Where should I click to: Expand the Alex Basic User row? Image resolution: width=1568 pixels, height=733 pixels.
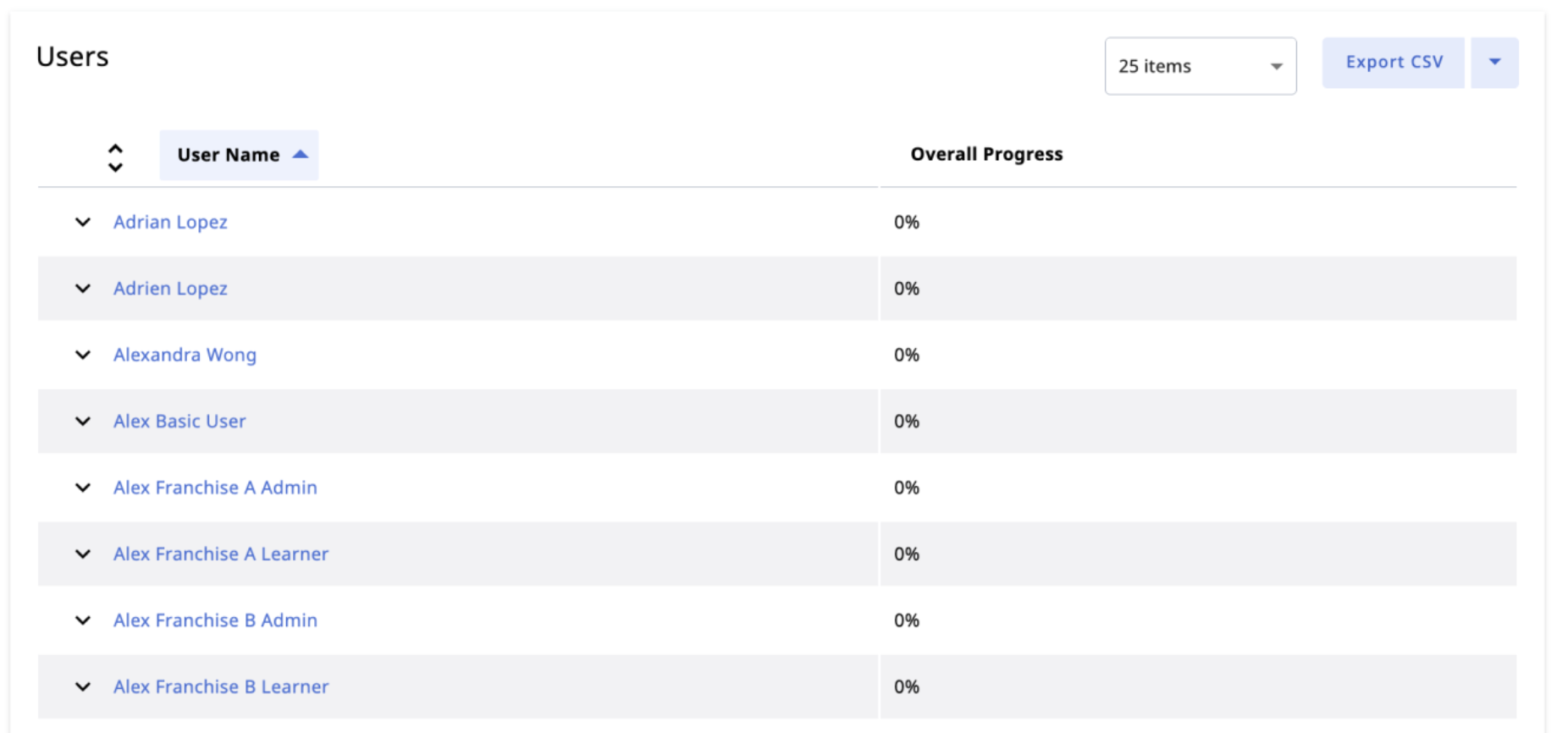83,421
